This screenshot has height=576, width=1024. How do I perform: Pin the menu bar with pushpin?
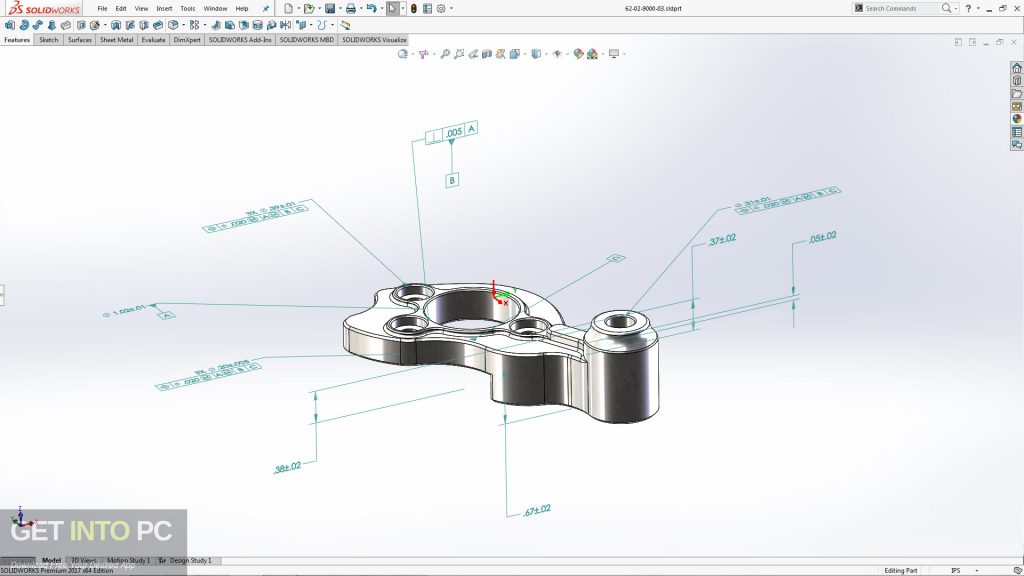click(x=266, y=8)
